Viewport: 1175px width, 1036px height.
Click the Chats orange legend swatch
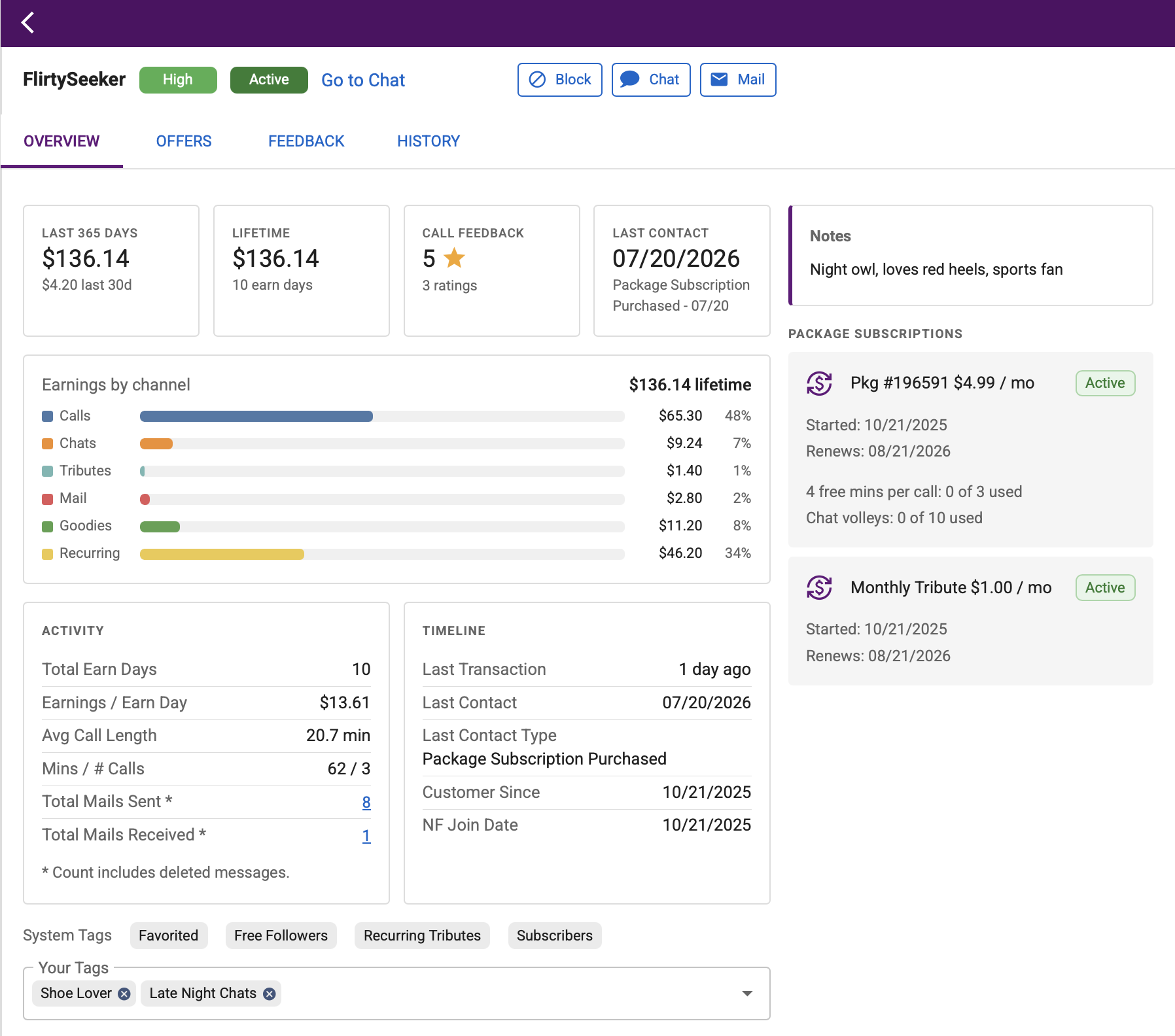[47, 443]
